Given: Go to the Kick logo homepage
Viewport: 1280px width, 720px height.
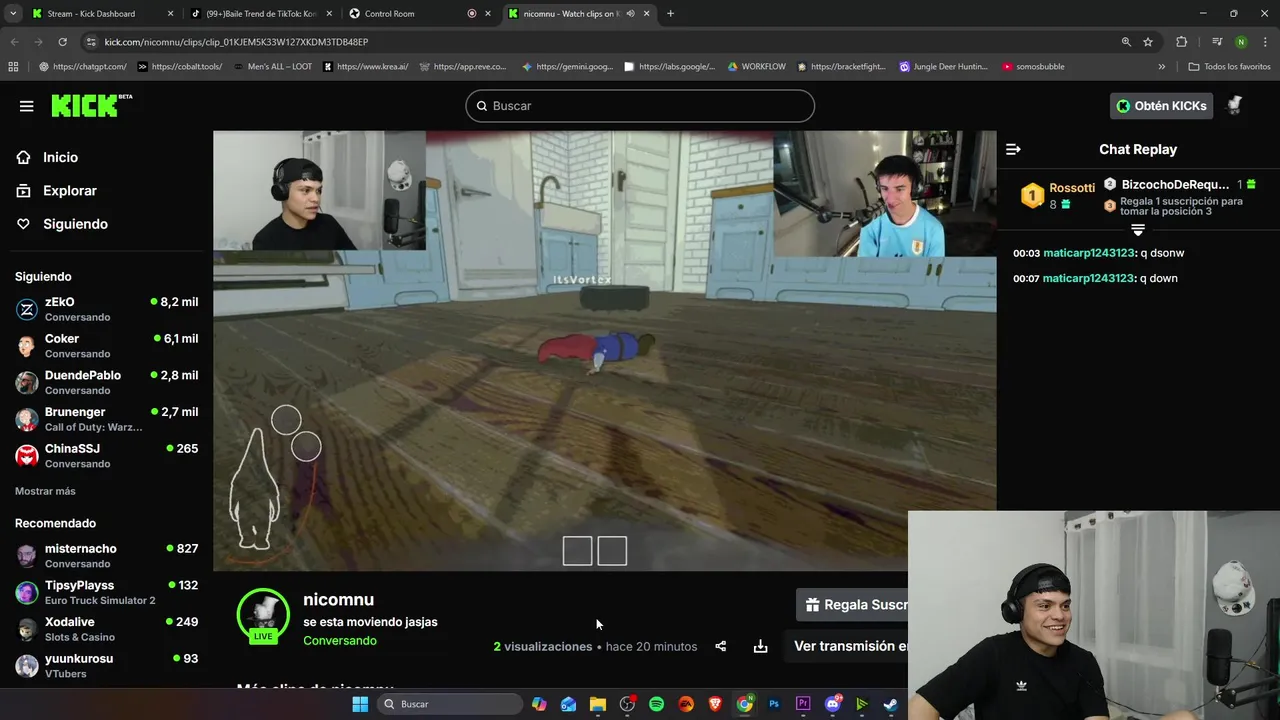Looking at the screenshot, I should coord(91,105).
